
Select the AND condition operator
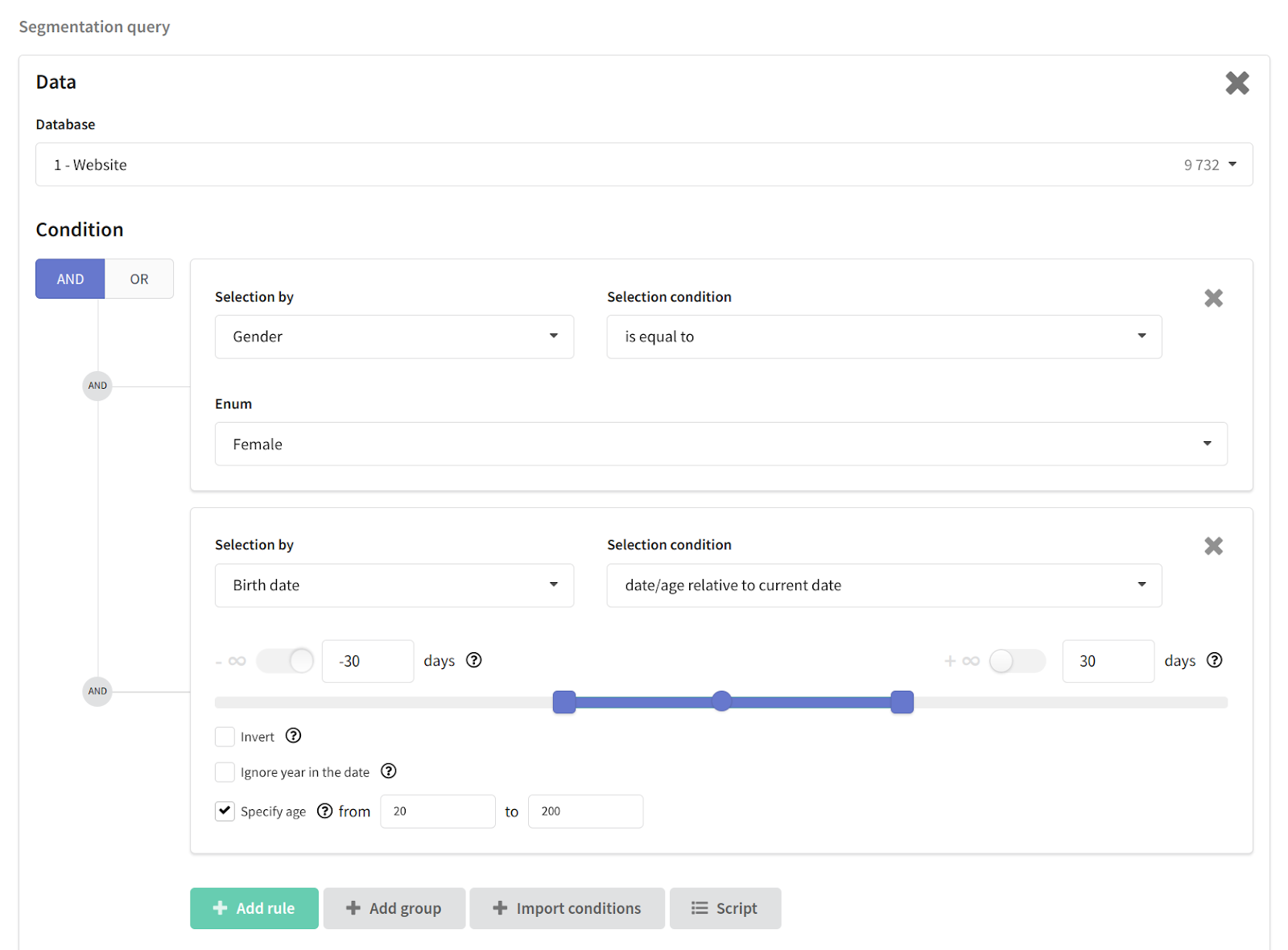(x=70, y=279)
